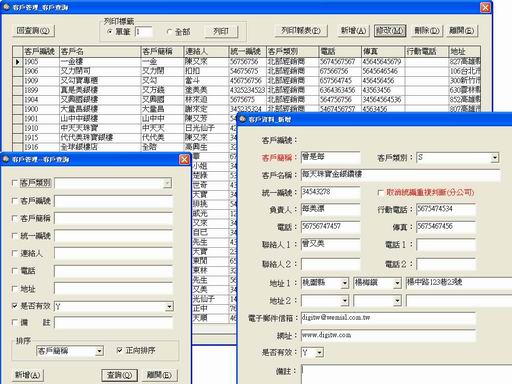Check the 連絡人 filter checkbox

tap(15, 253)
